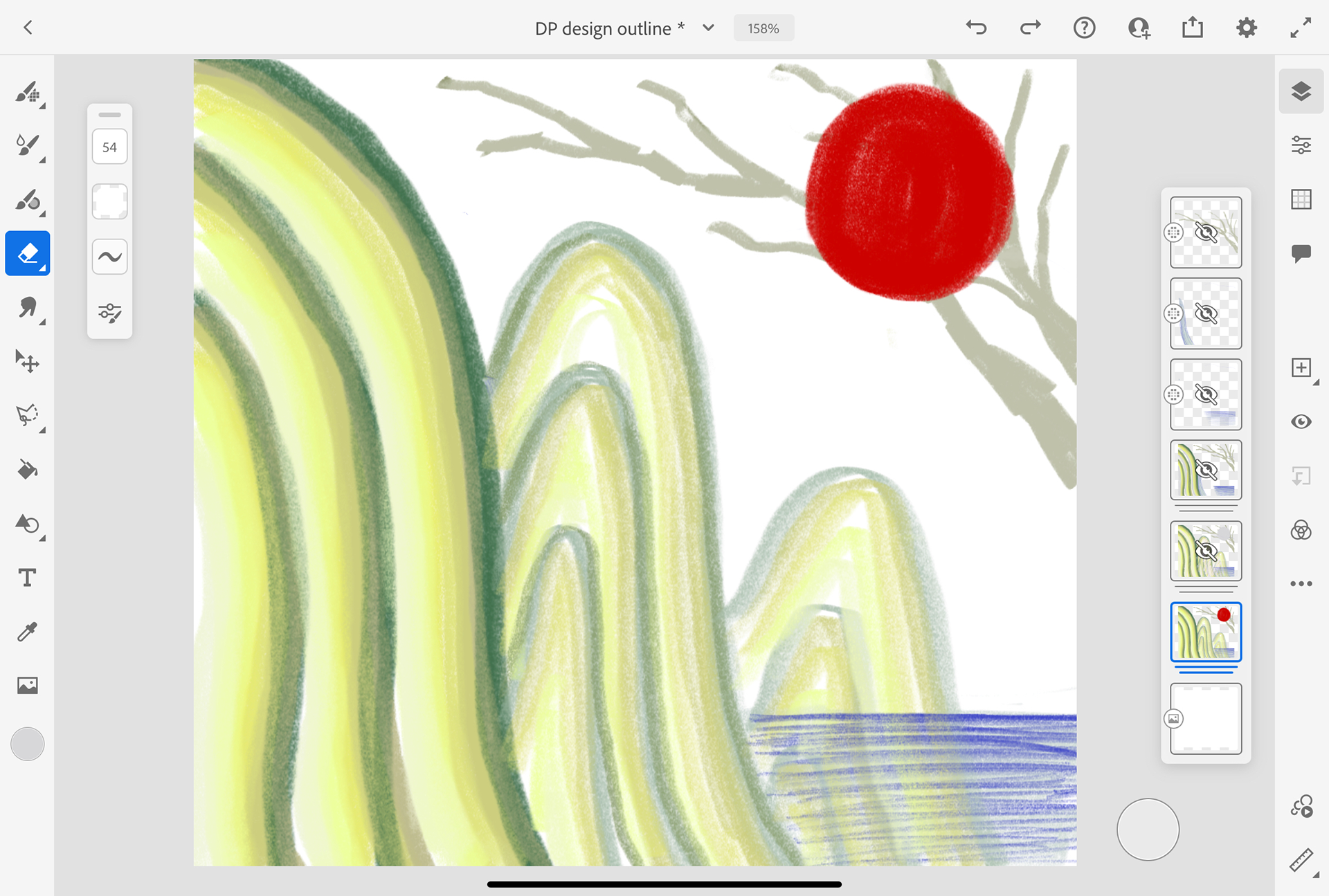This screenshot has height=896, width=1329.
Task: Toggle current layer visibility eye
Action: [x=1301, y=421]
